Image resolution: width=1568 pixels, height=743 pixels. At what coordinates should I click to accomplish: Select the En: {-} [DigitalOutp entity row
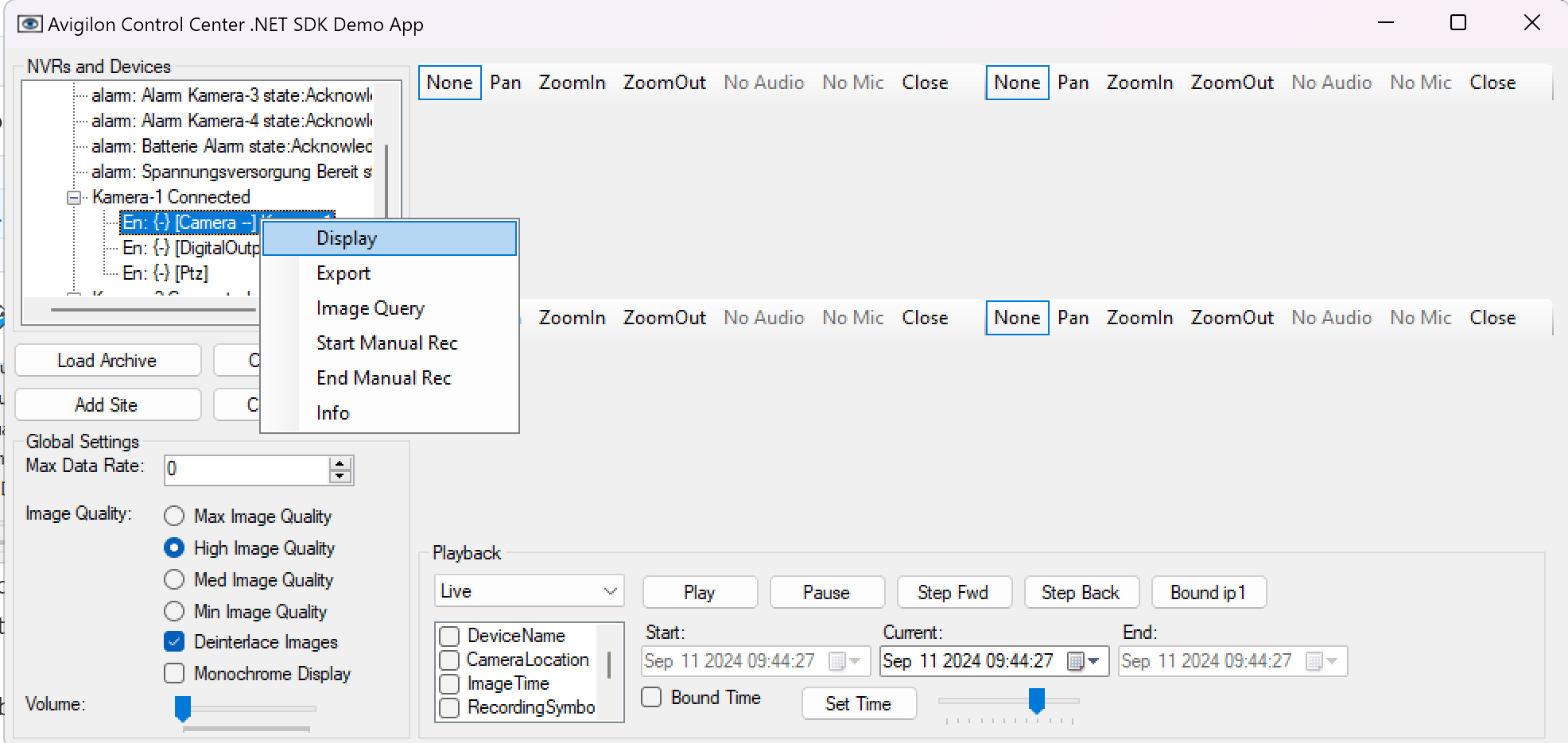pyautogui.click(x=191, y=248)
